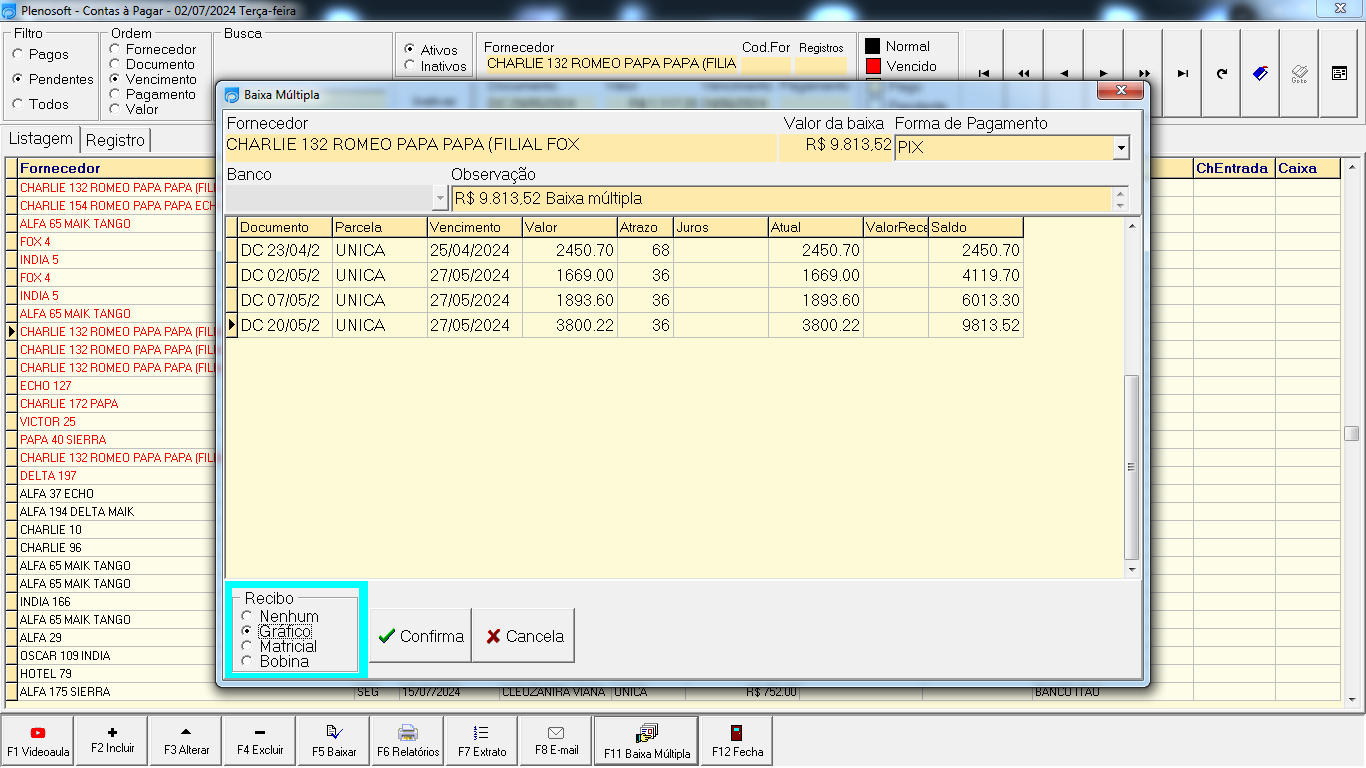Screen dimensions: 1366x768
Task: Click the form layout icon in toolbar
Action: [1339, 73]
